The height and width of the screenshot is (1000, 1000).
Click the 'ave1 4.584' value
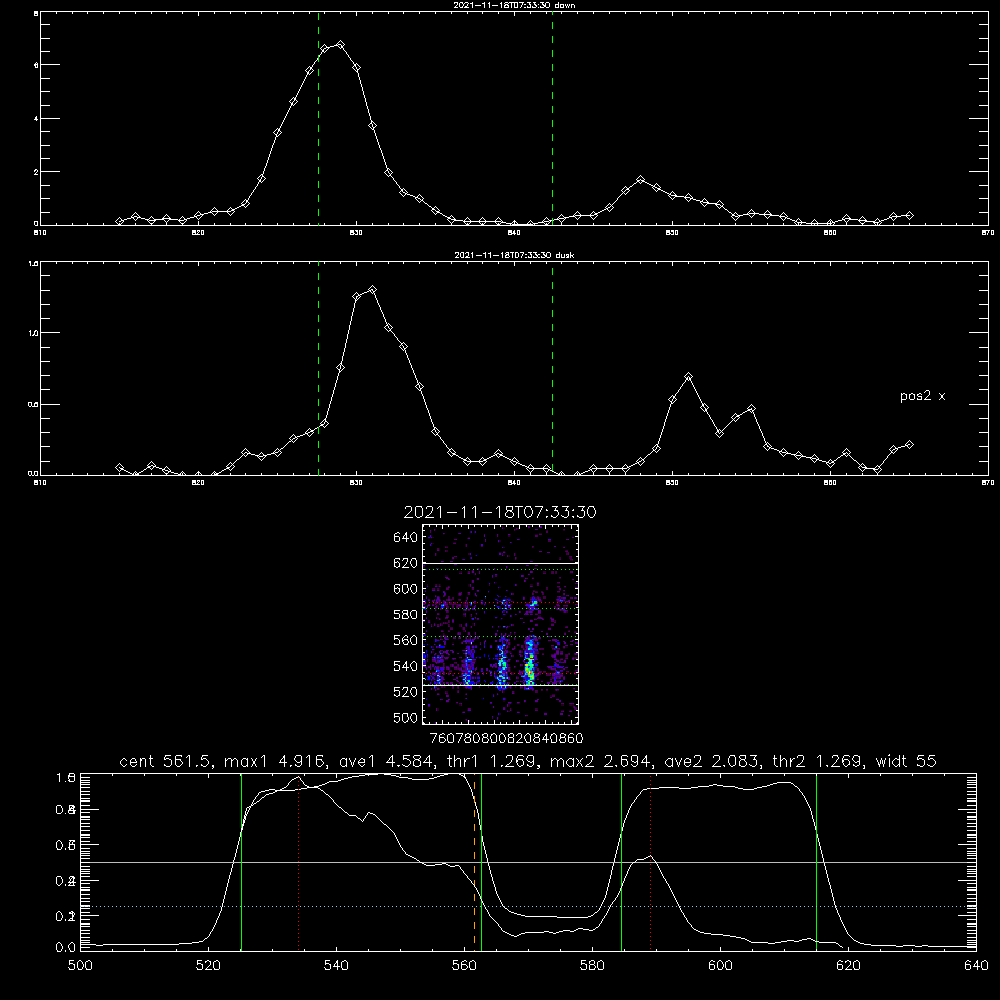click(386, 761)
